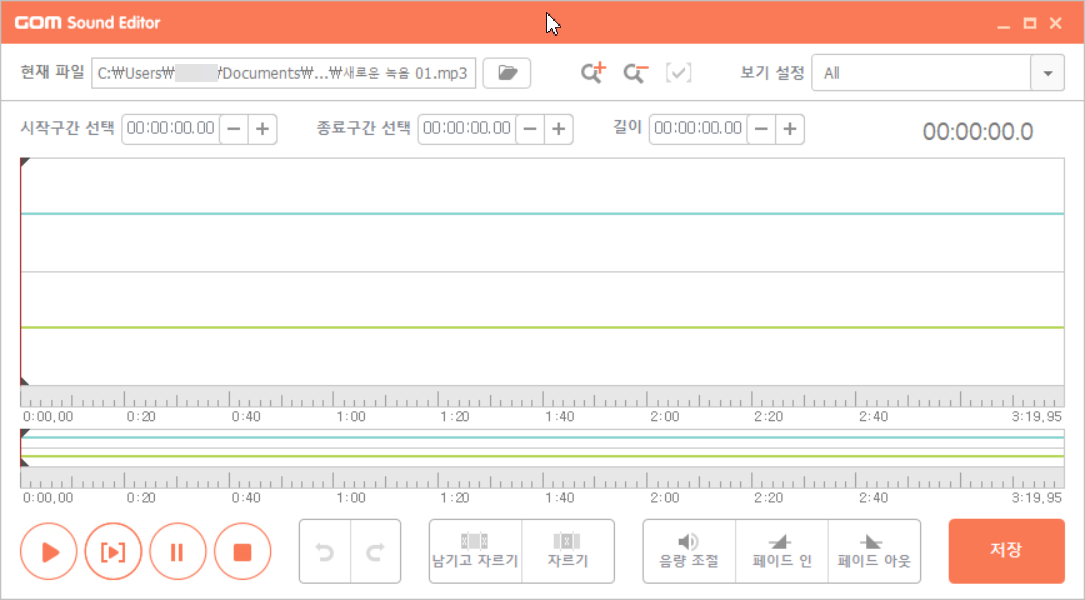The image size is (1085, 600).
Task: Apply 페이드 인 fade in
Action: (x=782, y=552)
